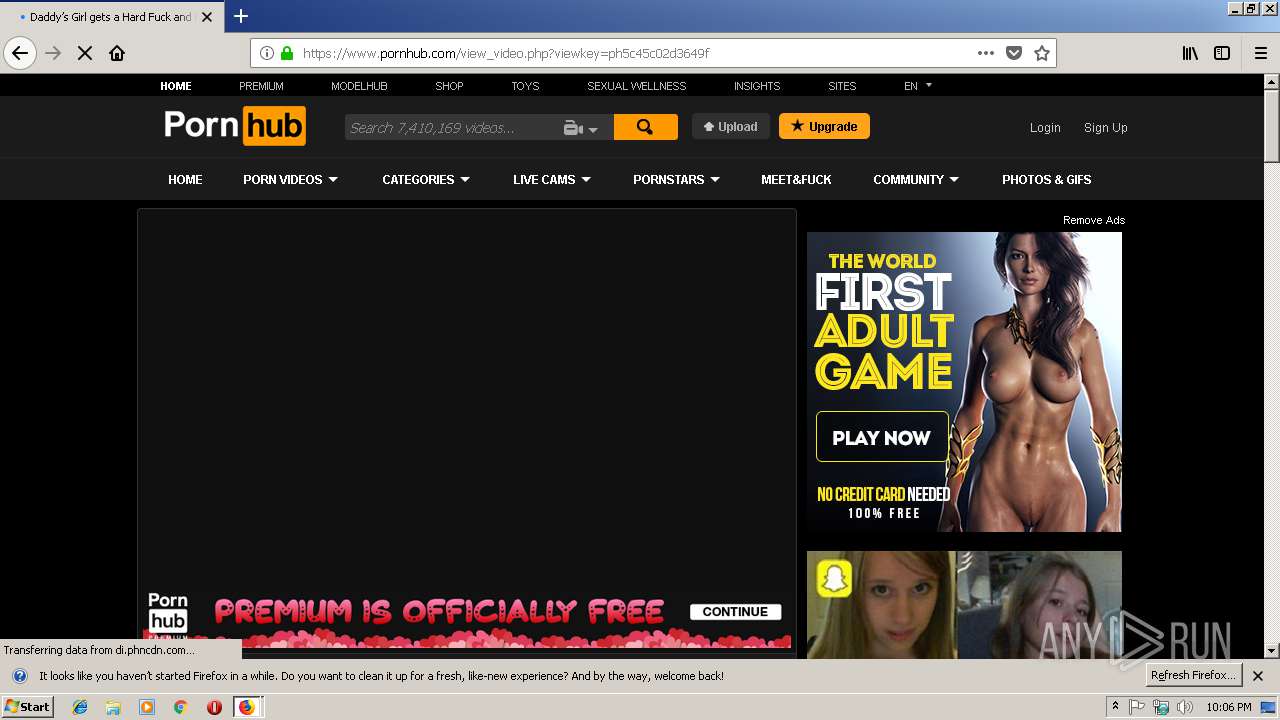
Task: Stop loading the page with the X button
Action: pyautogui.click(x=85, y=53)
